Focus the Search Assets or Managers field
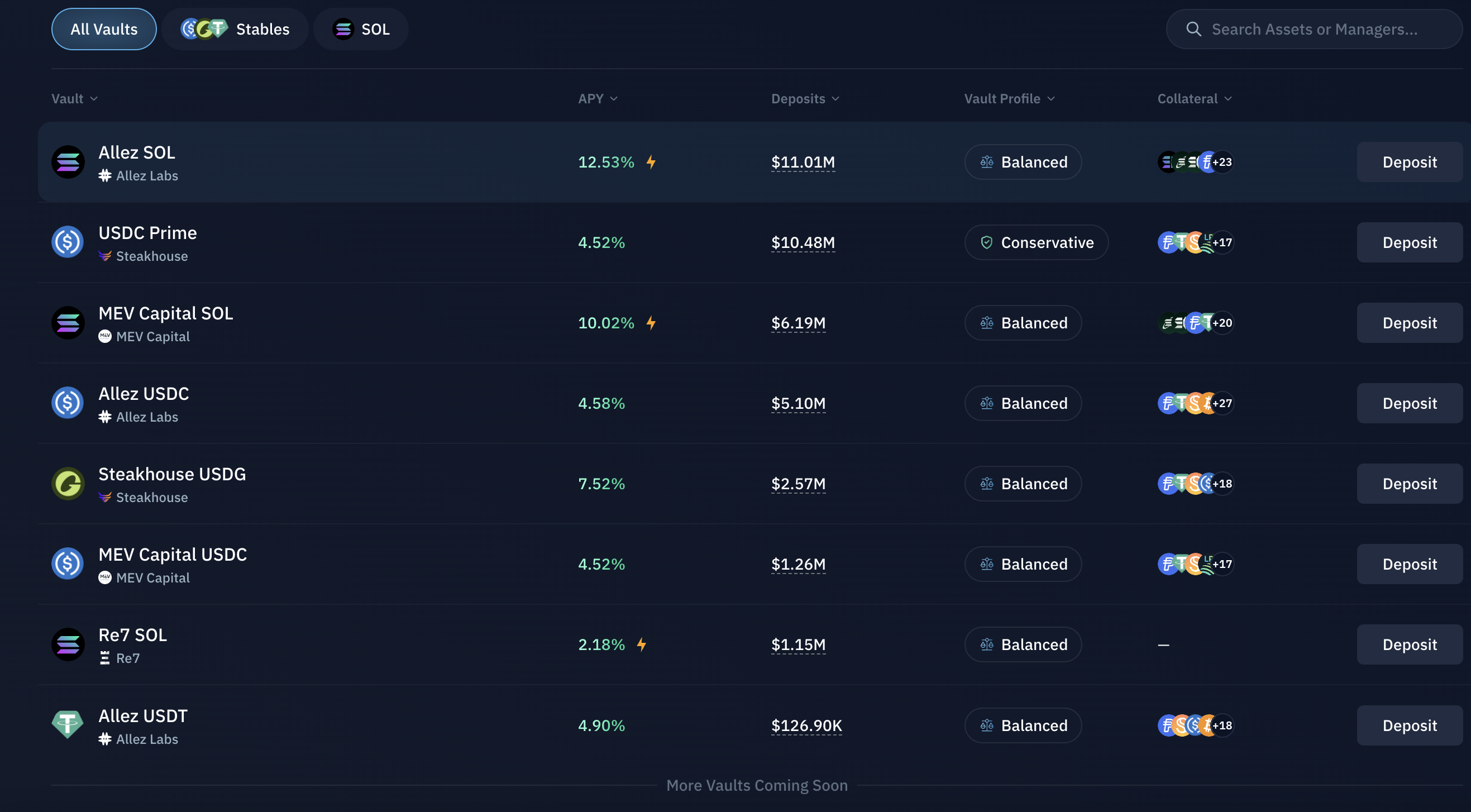 pos(1314,29)
